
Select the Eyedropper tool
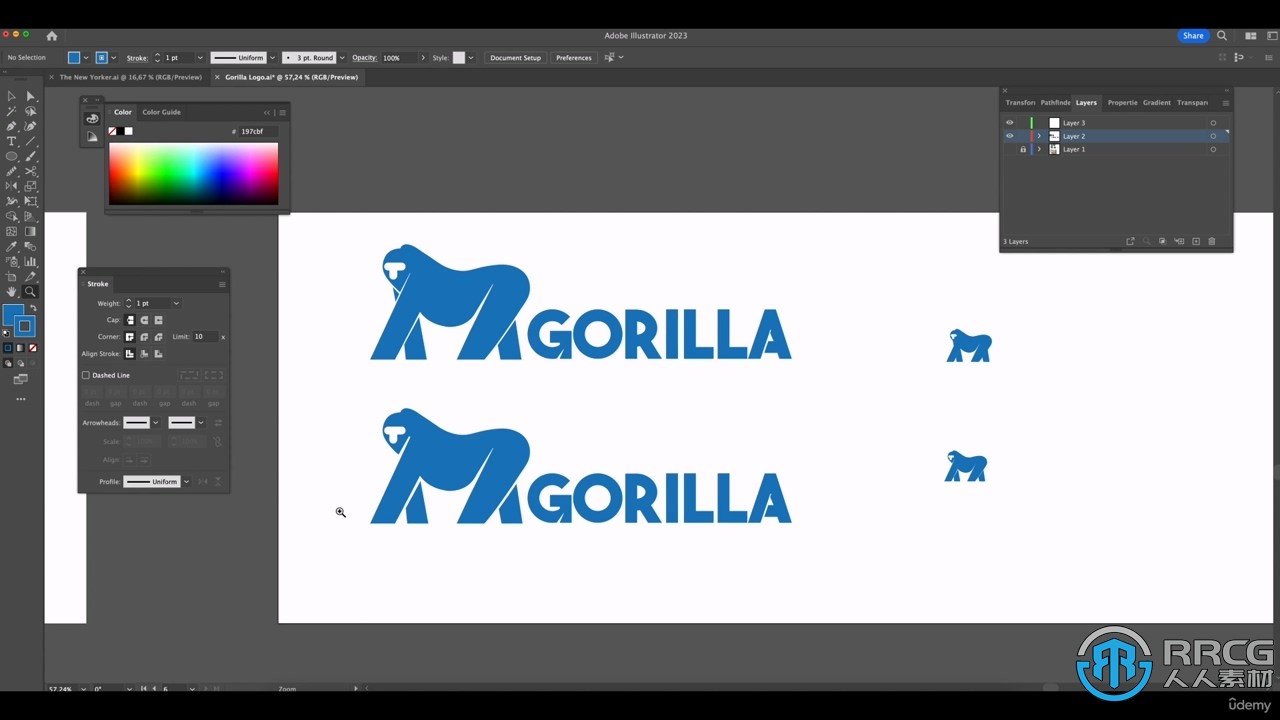pyautogui.click(x=11, y=247)
